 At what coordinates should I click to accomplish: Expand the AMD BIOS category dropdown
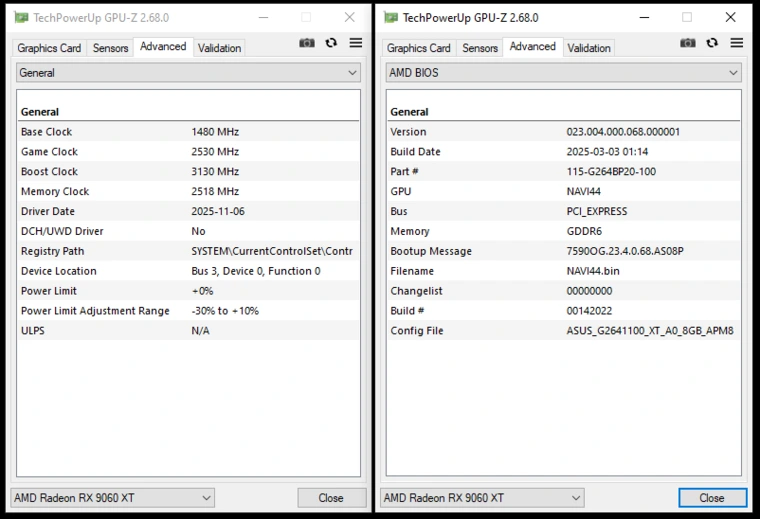[563, 73]
